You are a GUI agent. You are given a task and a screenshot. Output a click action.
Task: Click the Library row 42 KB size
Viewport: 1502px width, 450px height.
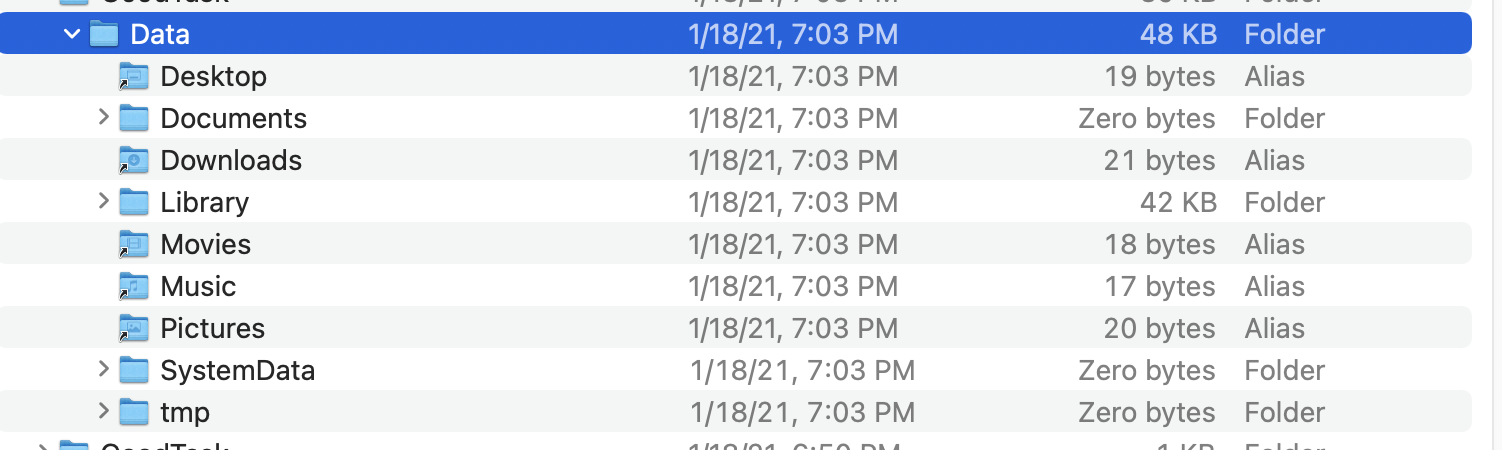1178,202
